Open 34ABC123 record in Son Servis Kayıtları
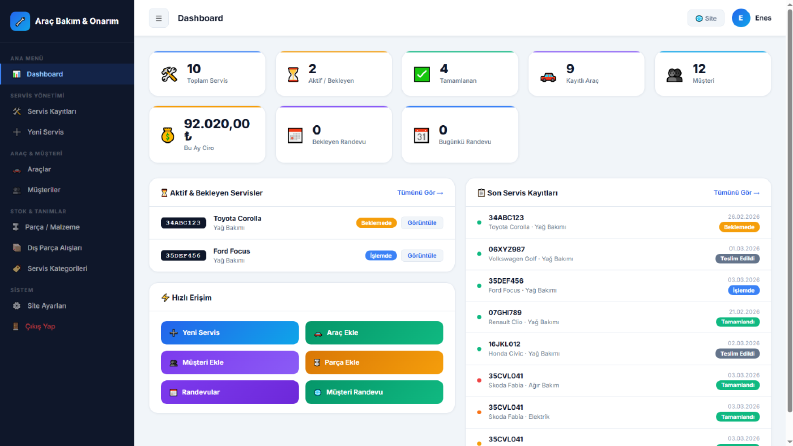The height and width of the screenshot is (446, 793). (x=618, y=222)
